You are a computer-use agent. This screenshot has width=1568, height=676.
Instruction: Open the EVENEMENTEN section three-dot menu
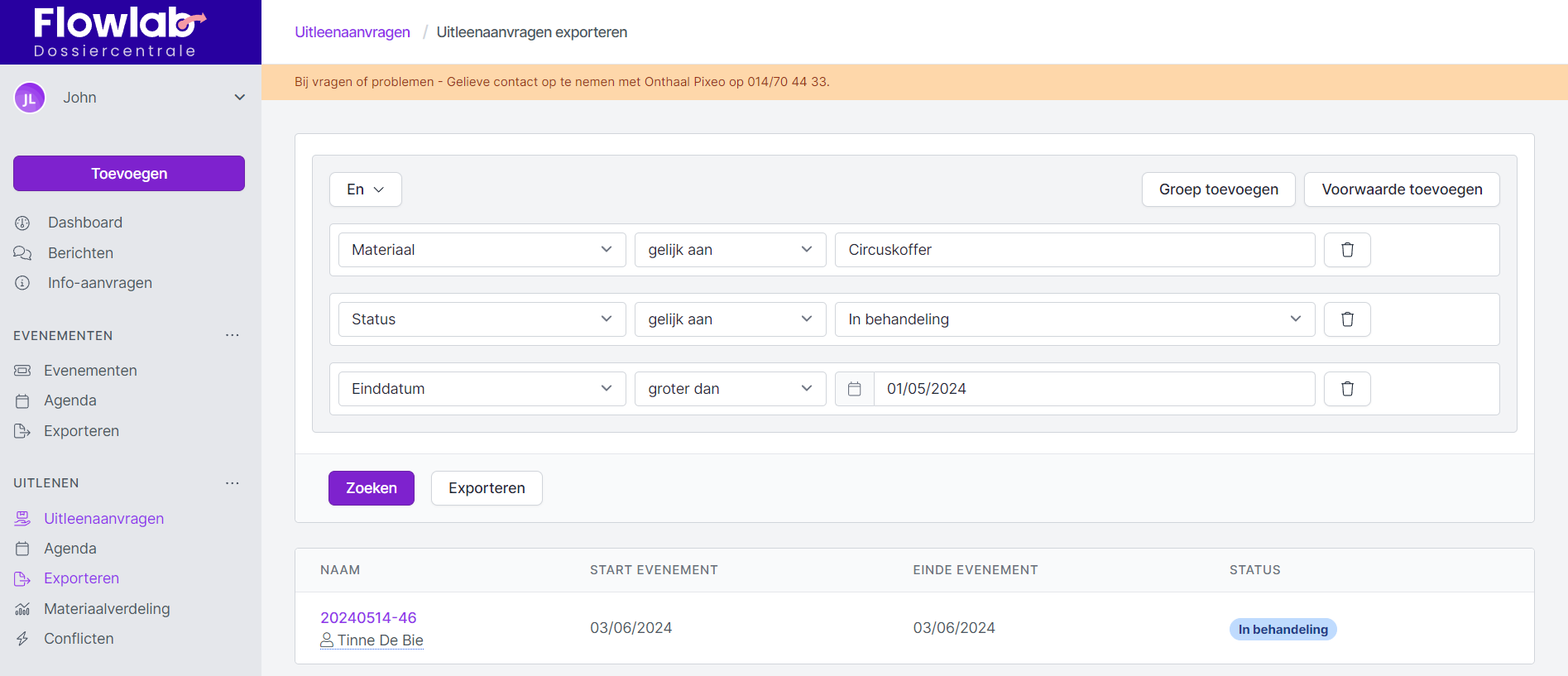point(233,335)
